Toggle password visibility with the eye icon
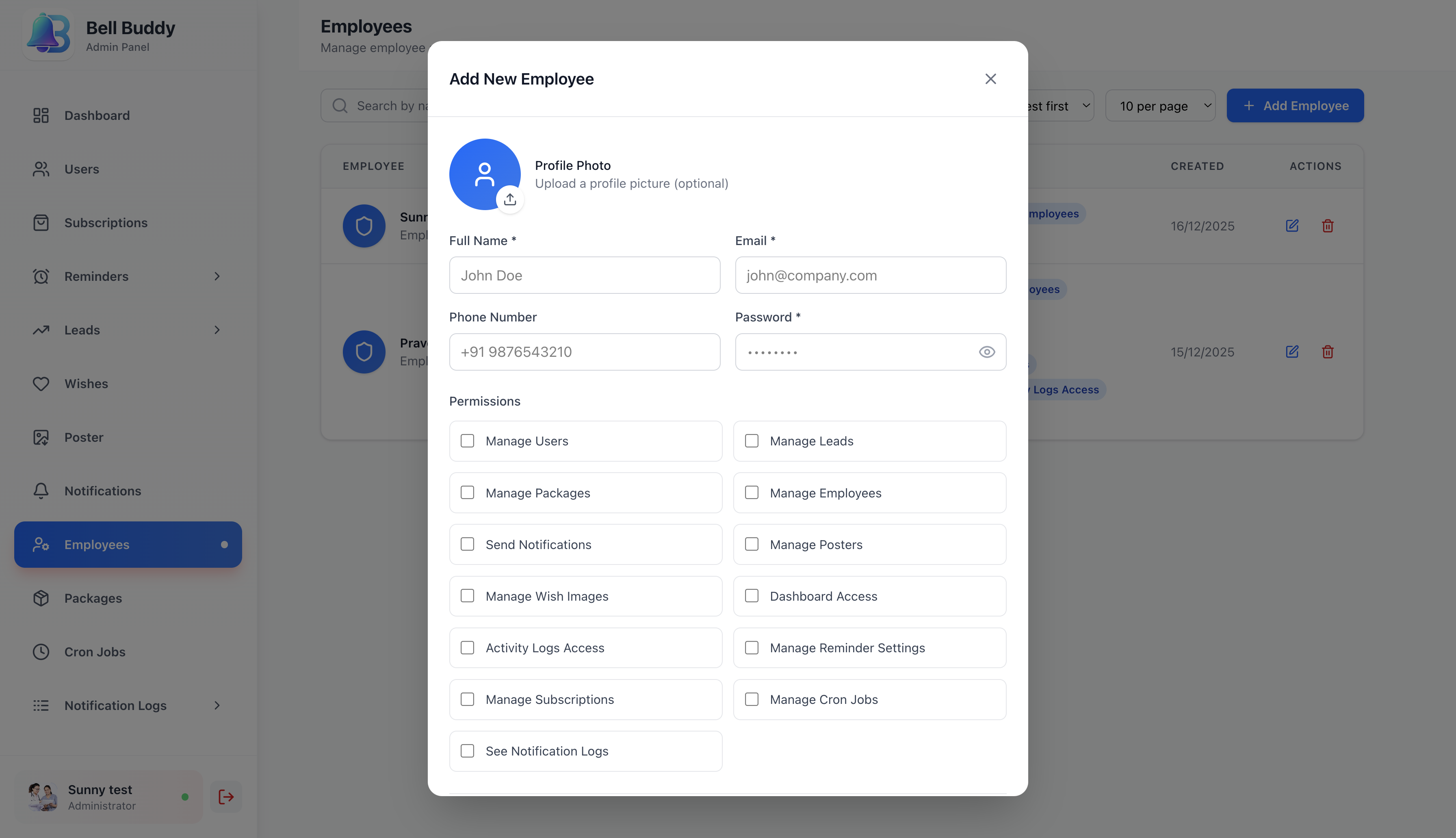 coord(987,352)
